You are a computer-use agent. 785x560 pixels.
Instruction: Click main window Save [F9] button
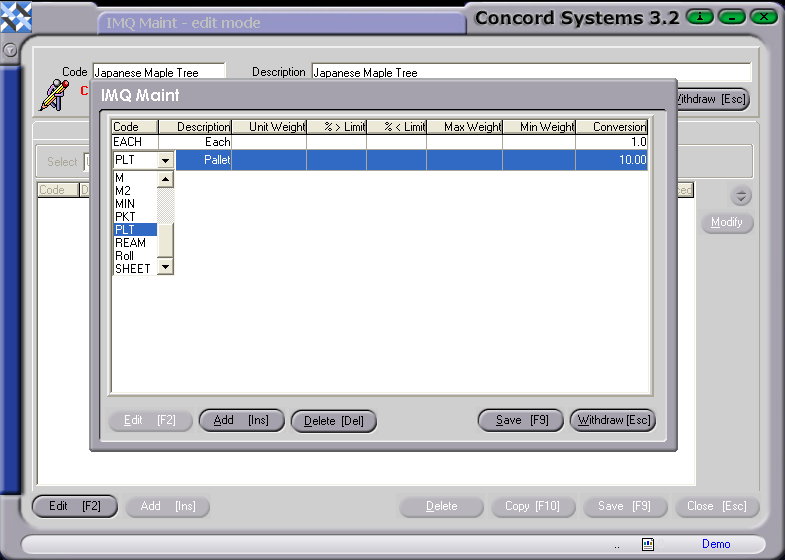click(625, 506)
